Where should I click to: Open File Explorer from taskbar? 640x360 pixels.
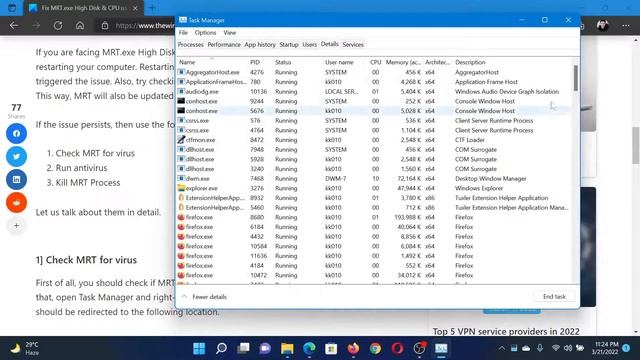(x=287, y=348)
